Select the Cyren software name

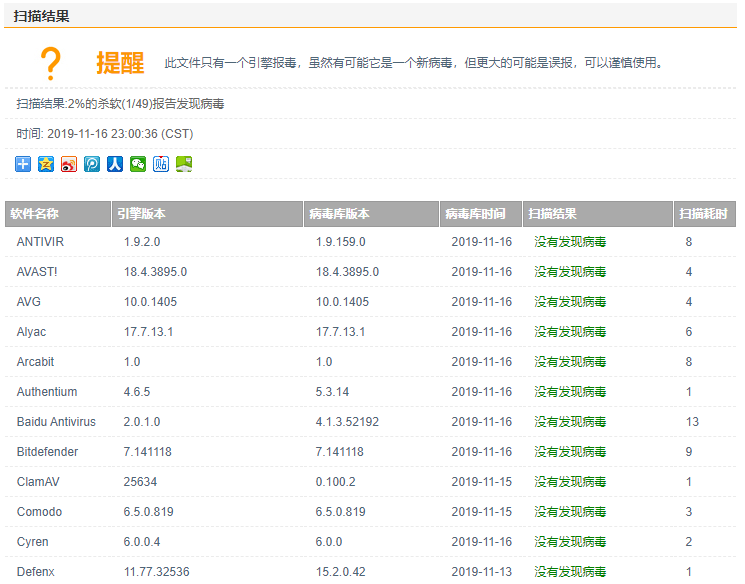pyautogui.click(x=32, y=542)
